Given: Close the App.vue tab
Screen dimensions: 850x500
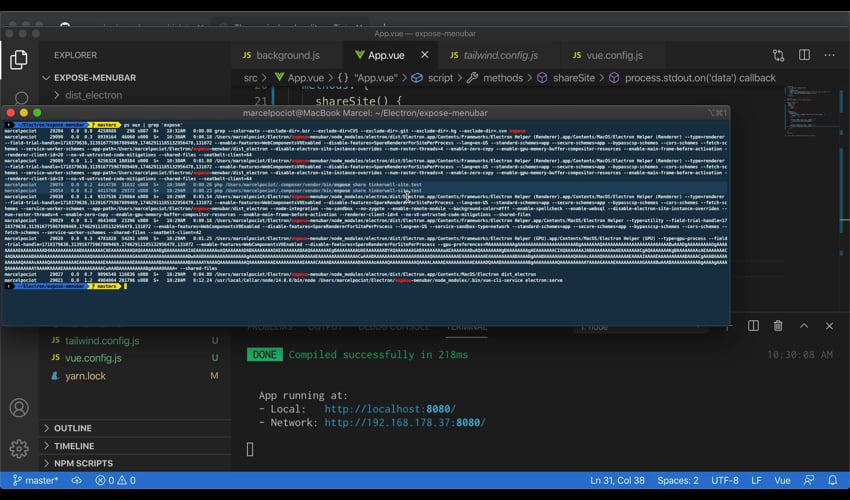Looking at the screenshot, I should click(x=424, y=55).
